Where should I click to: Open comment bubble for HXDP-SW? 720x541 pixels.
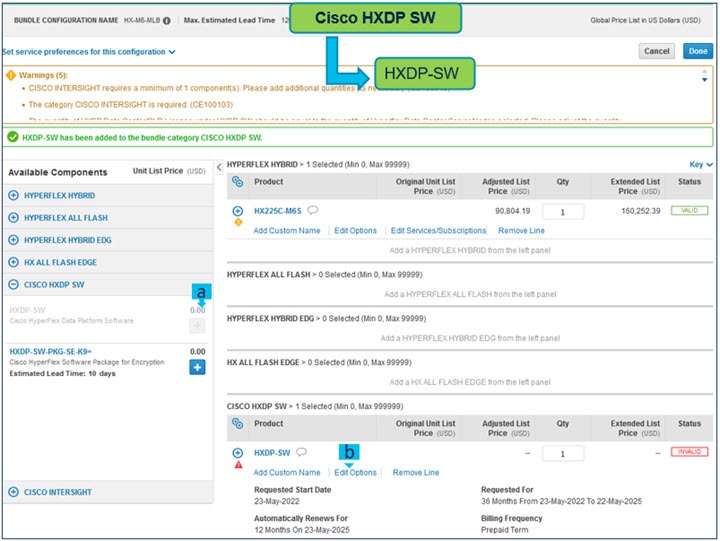[301, 452]
